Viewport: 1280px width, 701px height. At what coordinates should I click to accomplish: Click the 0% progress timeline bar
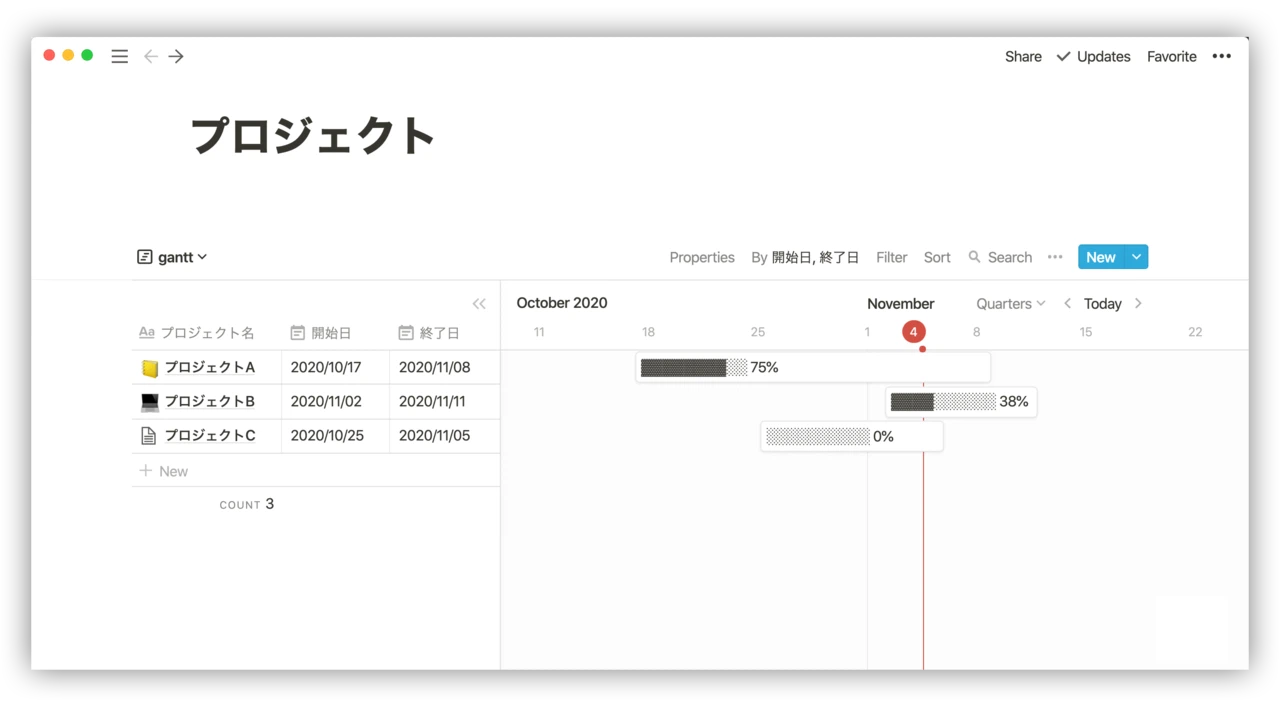[852, 437]
